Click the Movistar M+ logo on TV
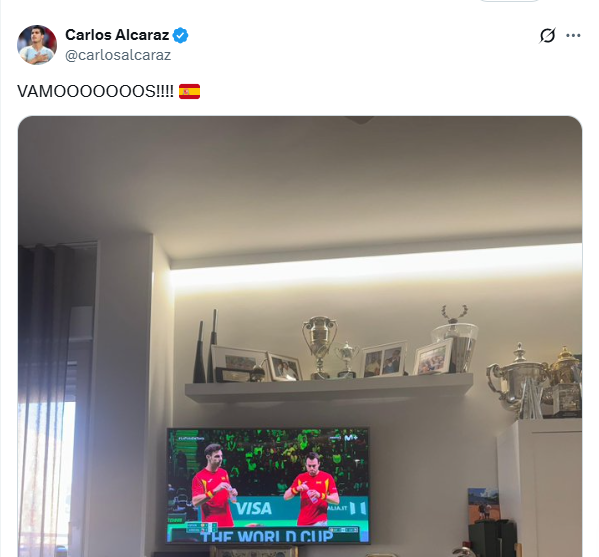 tap(351, 438)
